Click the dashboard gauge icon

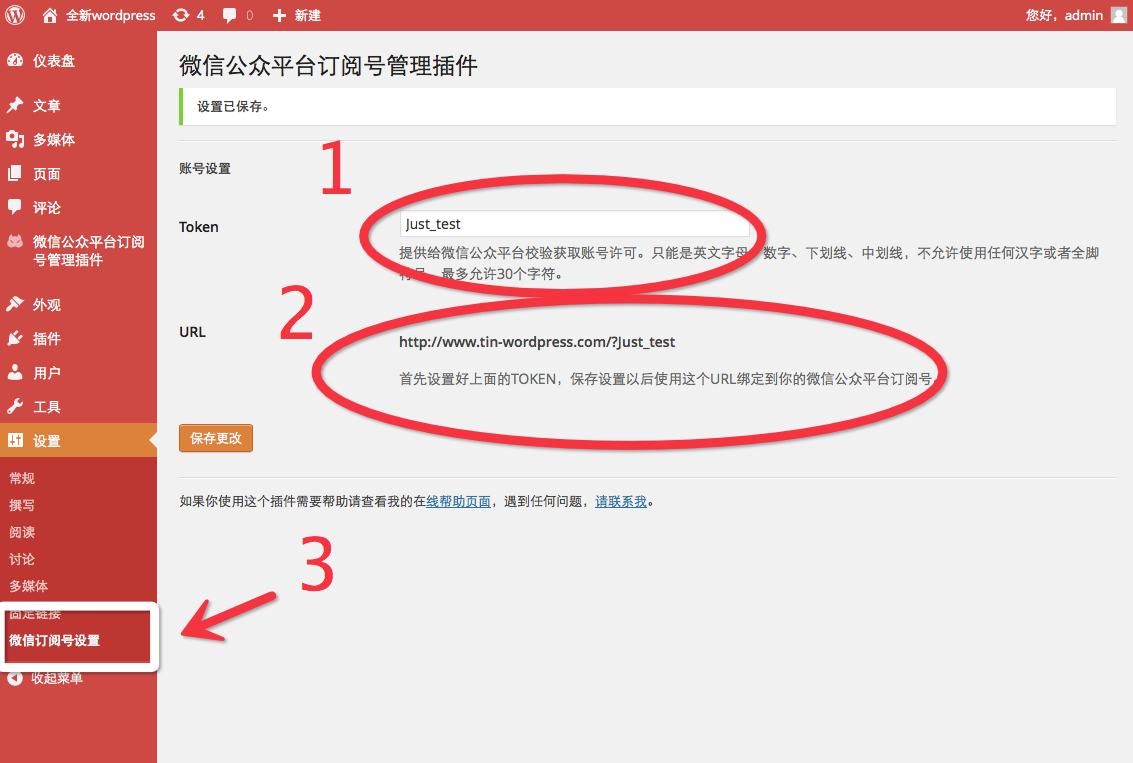15,61
